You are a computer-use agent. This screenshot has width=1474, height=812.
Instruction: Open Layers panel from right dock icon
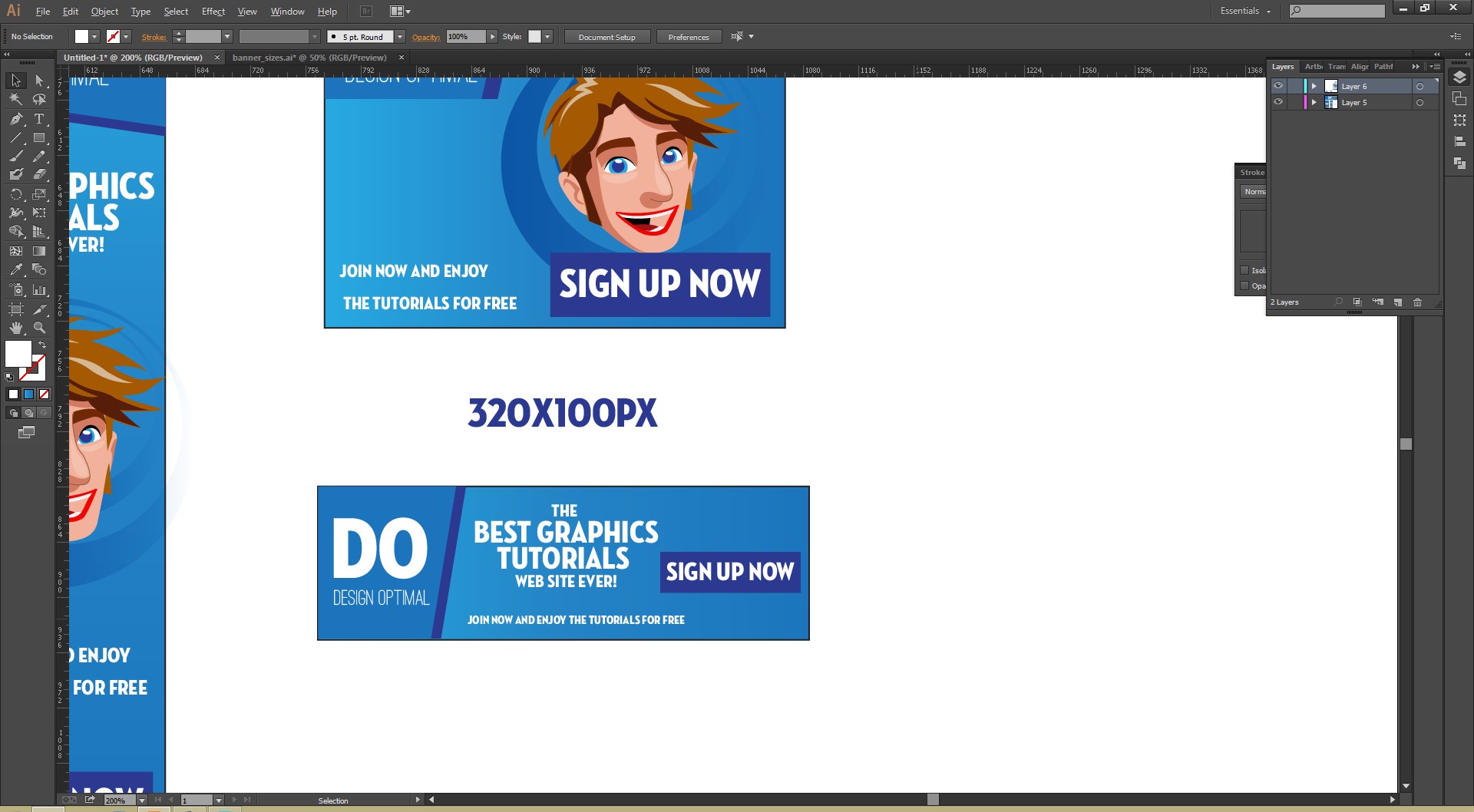coord(1459,78)
